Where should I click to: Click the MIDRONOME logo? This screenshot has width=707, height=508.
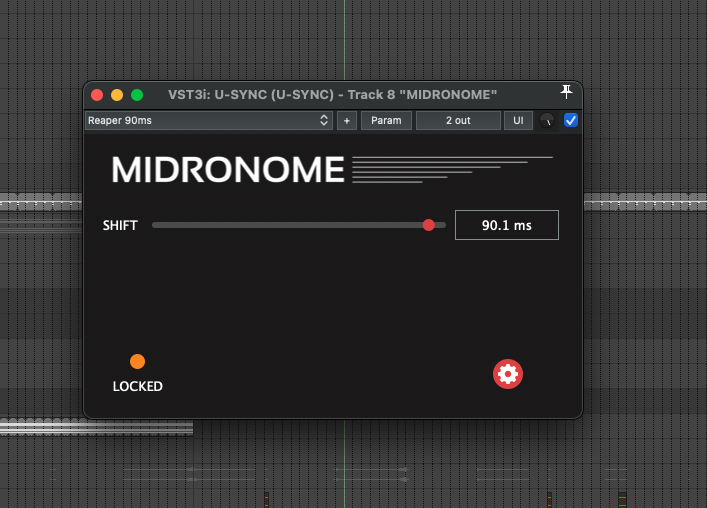228,170
